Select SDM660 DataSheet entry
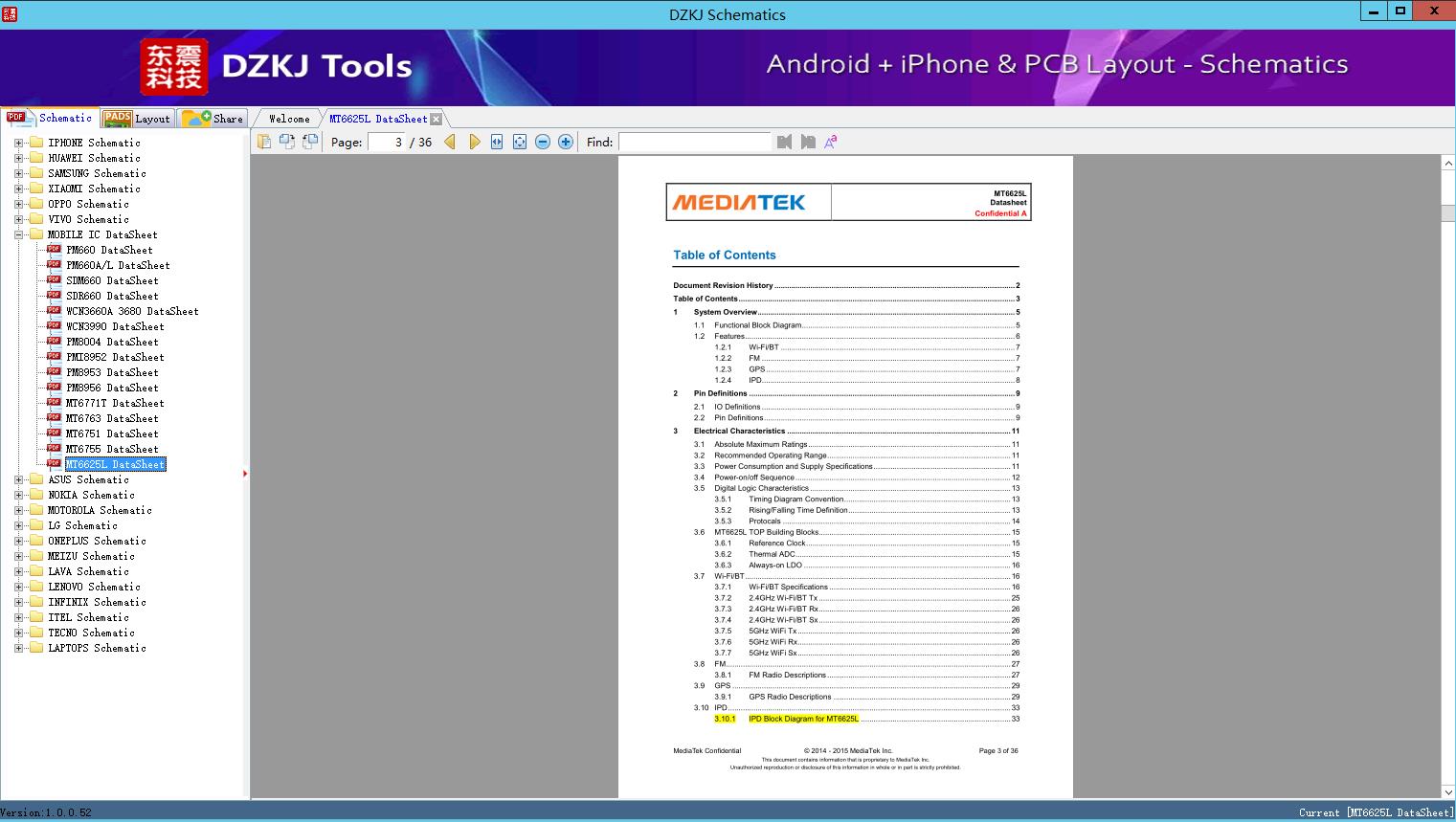The width and height of the screenshot is (1456, 822). (x=112, y=280)
